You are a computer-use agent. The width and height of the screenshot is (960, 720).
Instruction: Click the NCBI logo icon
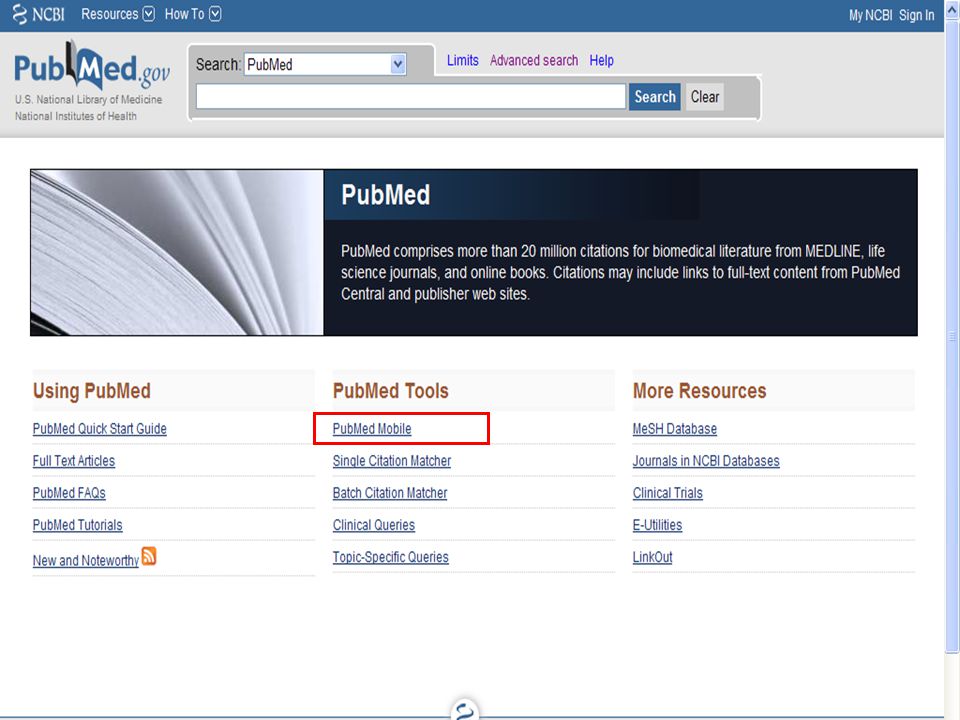coord(39,14)
